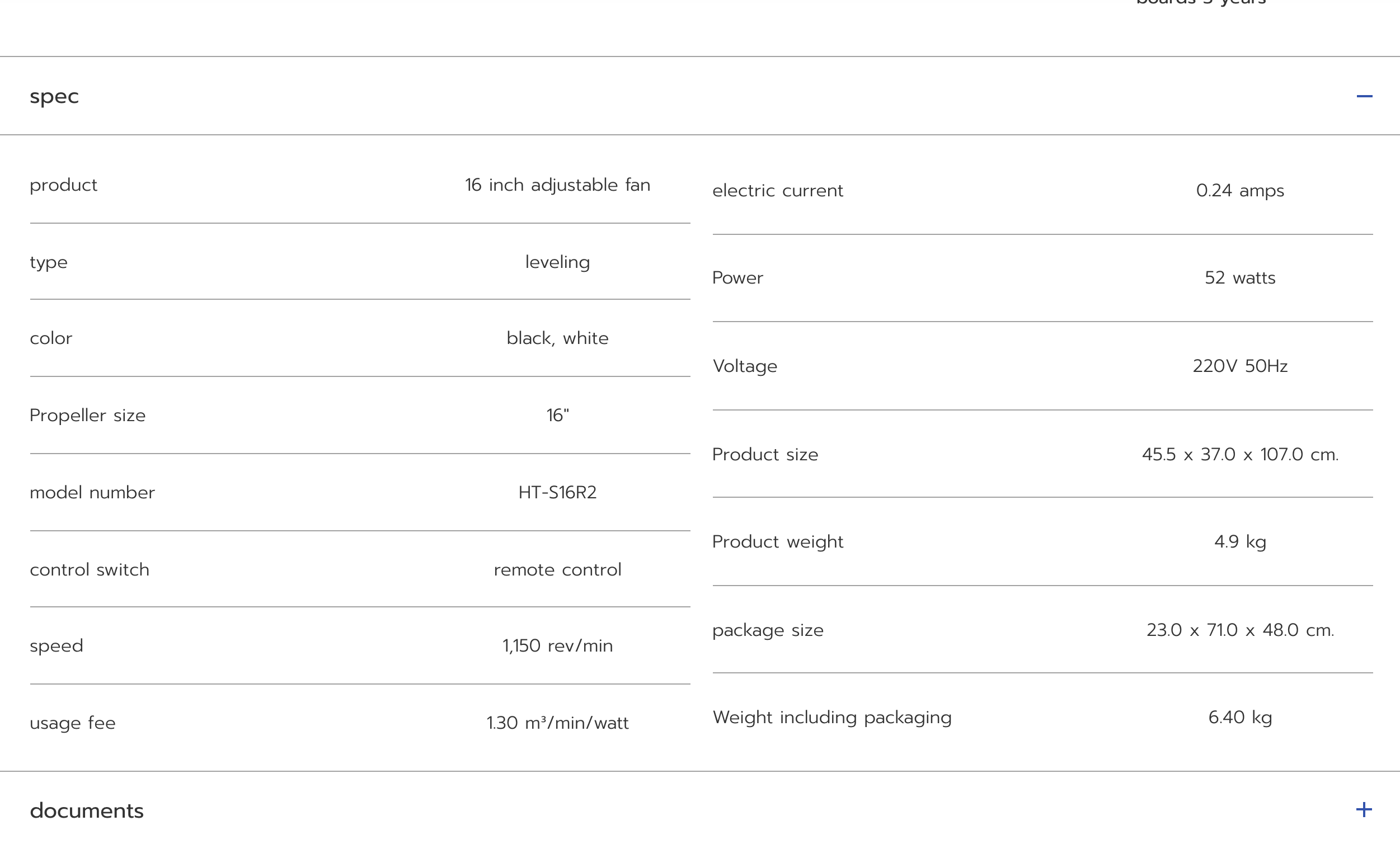This screenshot has width=1400, height=849.
Task: Select the Product size dimensions text
Action: [1240, 454]
